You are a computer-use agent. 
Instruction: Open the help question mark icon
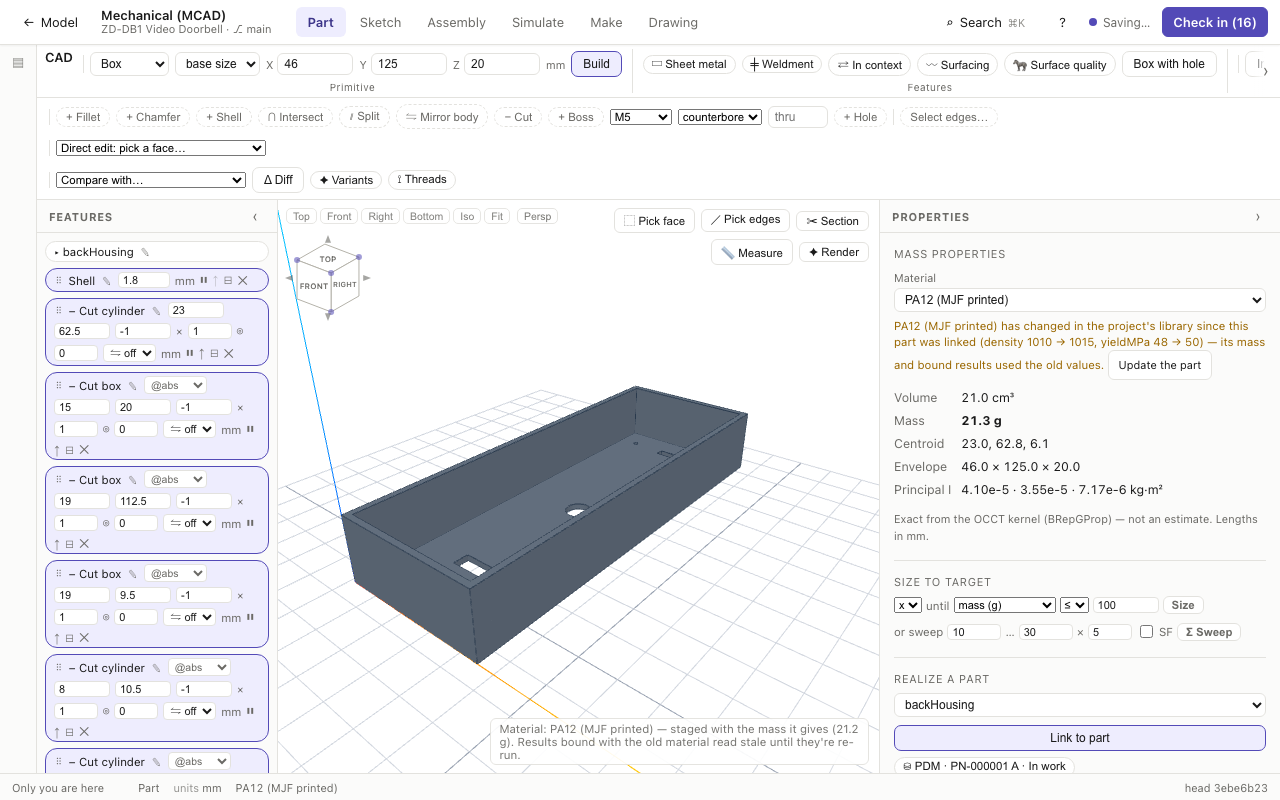coord(1062,22)
